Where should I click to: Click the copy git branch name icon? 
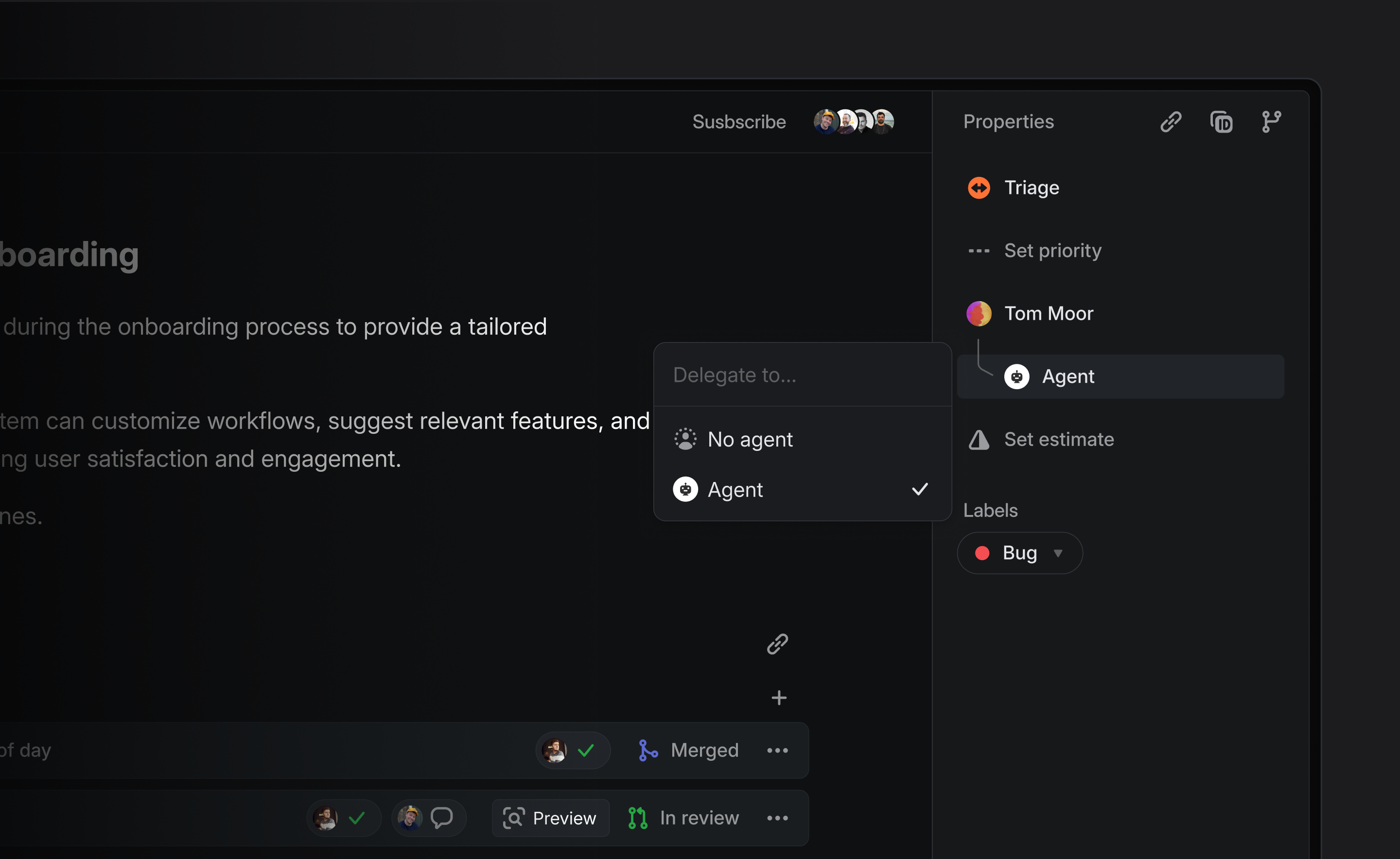click(1271, 122)
